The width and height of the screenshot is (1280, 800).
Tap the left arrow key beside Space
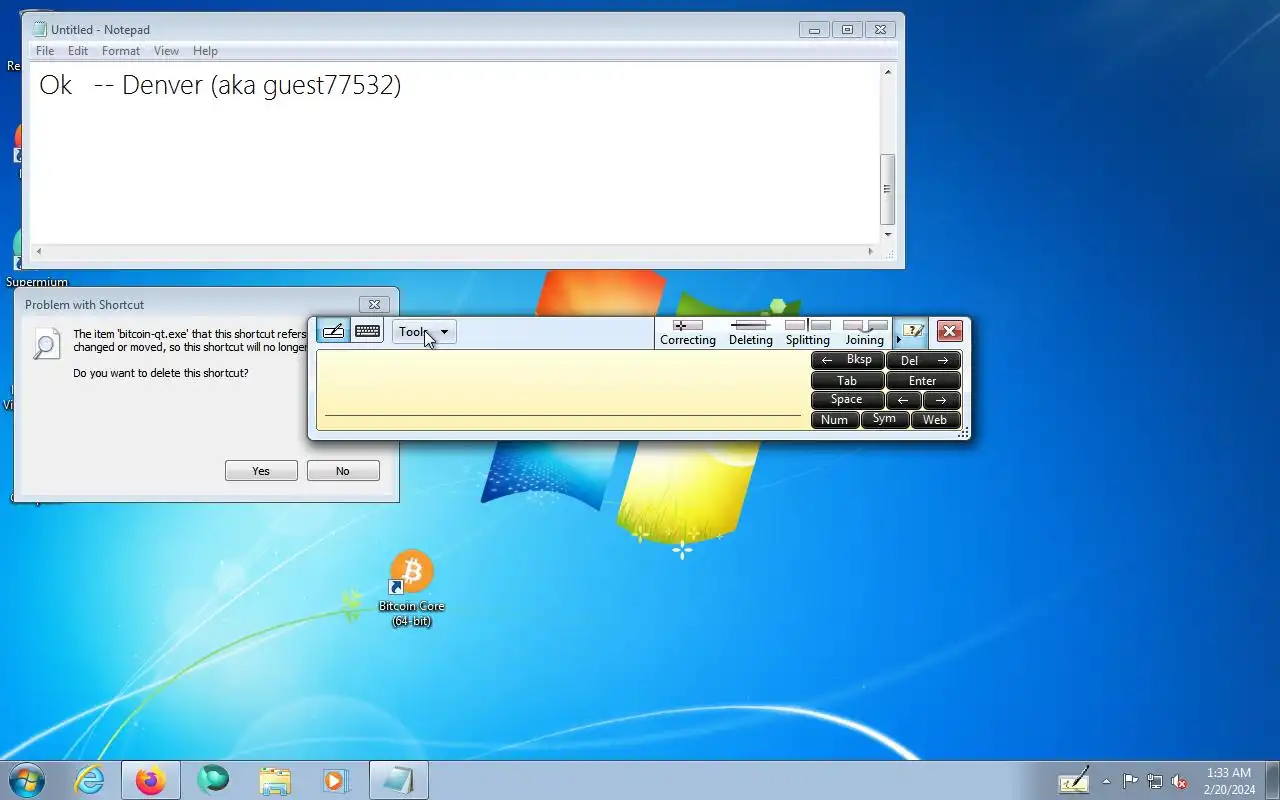click(904, 400)
